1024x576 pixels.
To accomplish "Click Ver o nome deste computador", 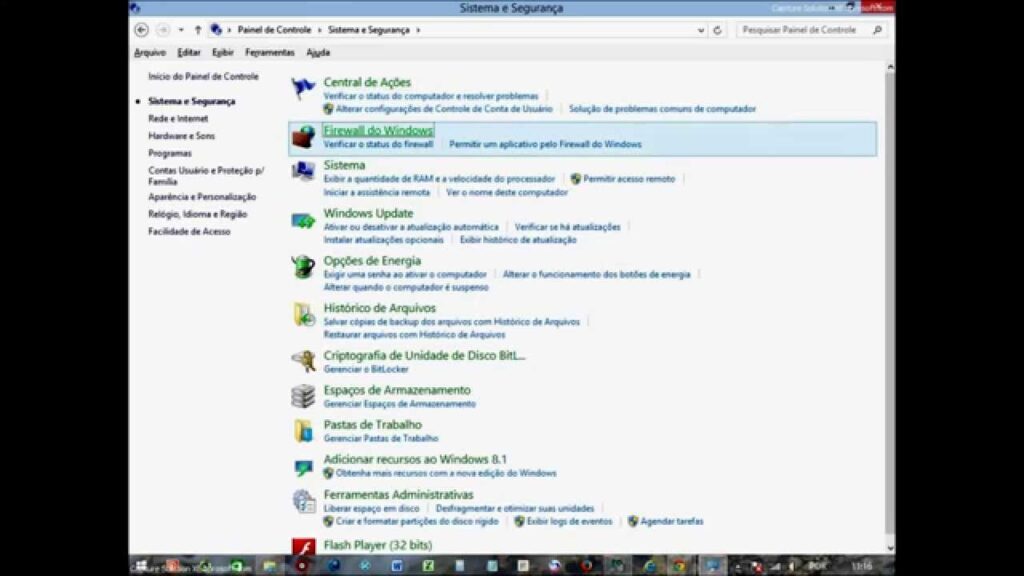I will pos(507,193).
